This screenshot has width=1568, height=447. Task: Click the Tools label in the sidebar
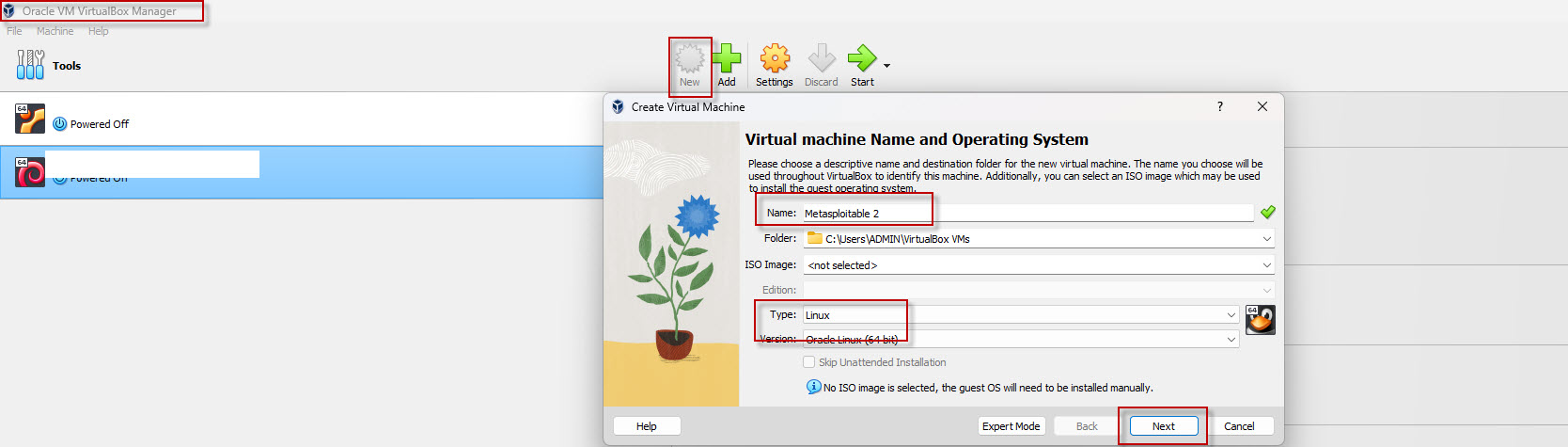click(x=67, y=66)
